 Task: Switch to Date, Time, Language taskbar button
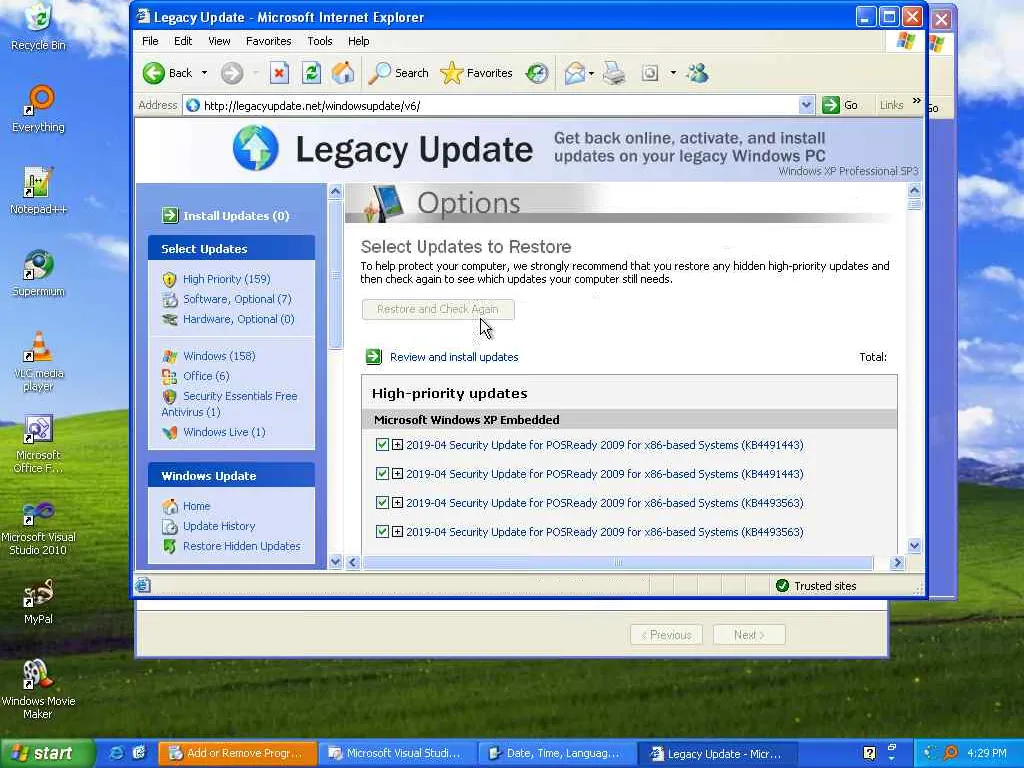pos(556,753)
